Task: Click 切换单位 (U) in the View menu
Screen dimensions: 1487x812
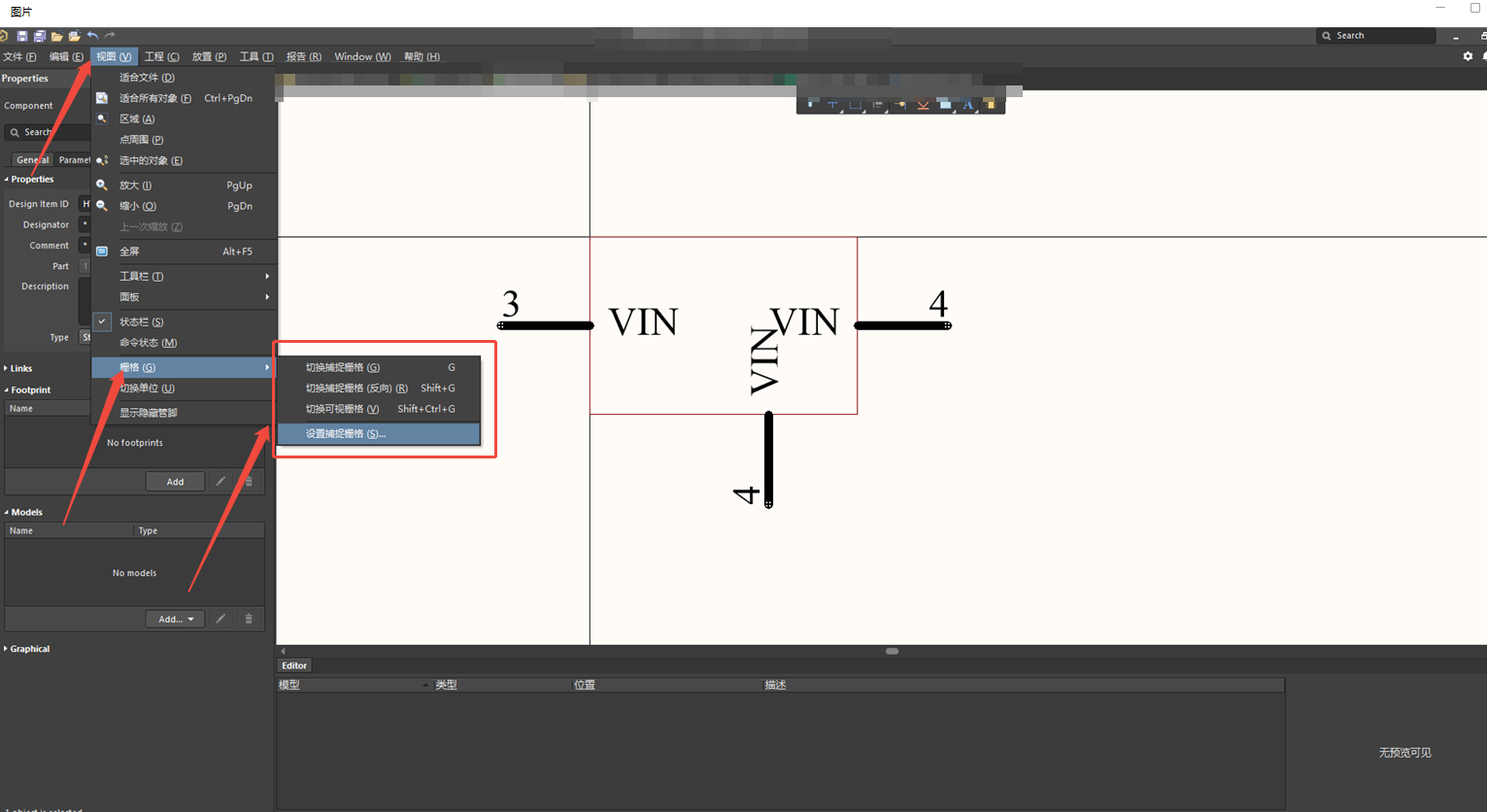Action: tap(182, 388)
